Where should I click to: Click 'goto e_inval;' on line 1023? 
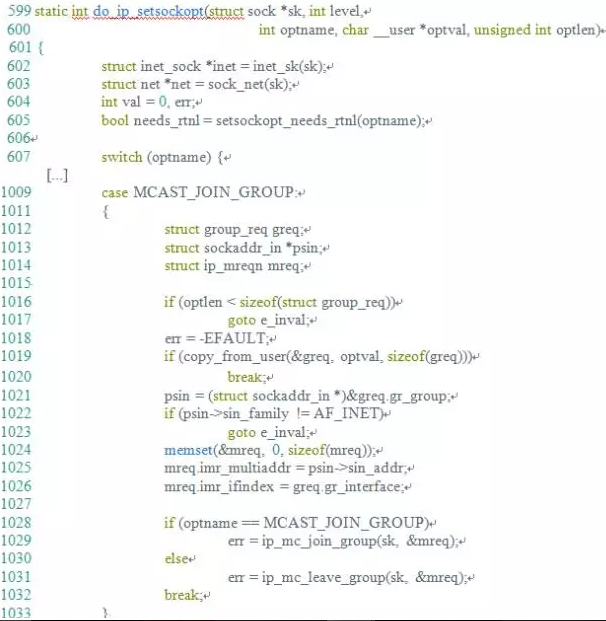tap(269, 432)
